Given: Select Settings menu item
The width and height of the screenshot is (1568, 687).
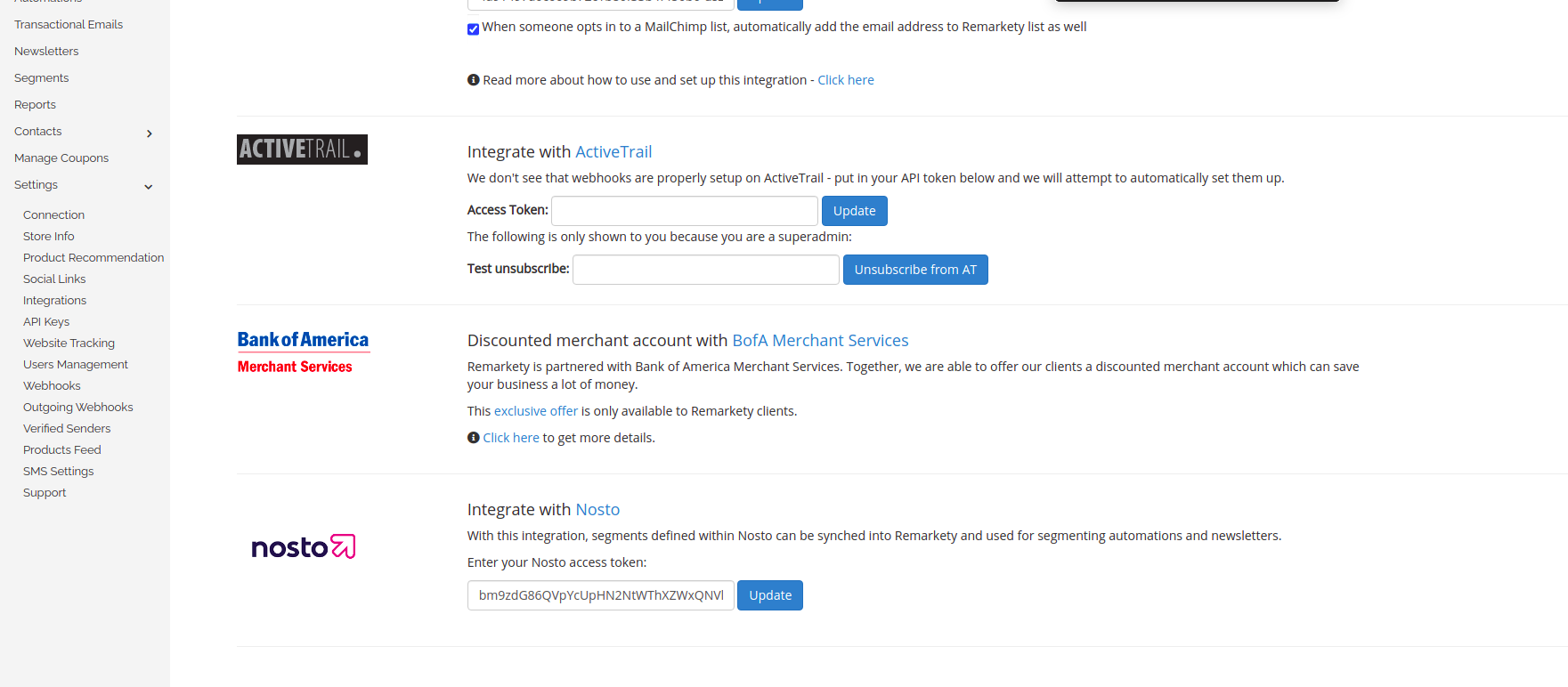Looking at the screenshot, I should (x=36, y=185).
